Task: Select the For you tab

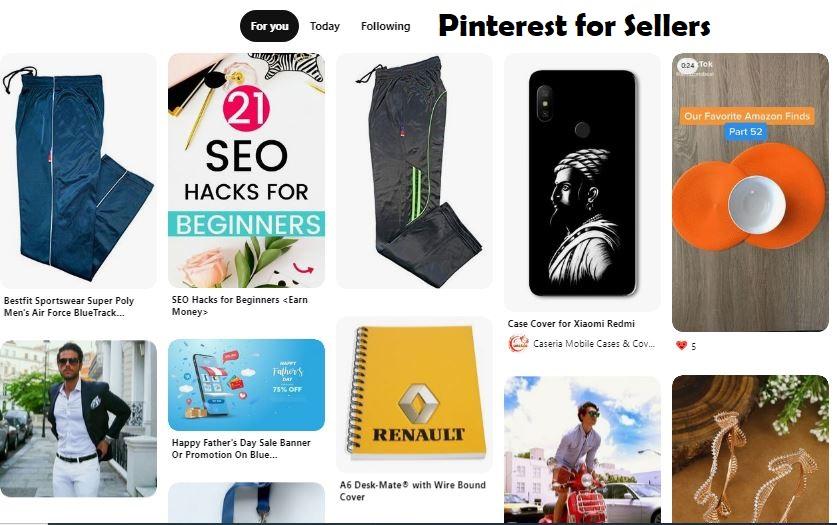Action: 269,26
